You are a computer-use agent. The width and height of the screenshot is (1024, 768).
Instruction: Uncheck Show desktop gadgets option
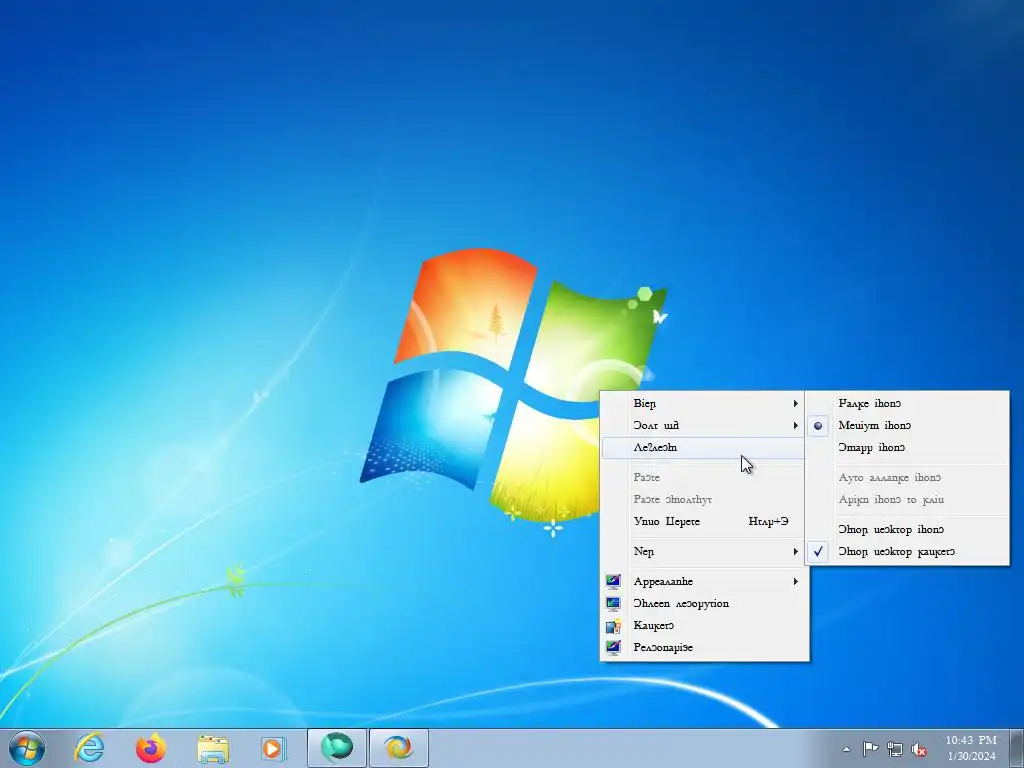click(x=907, y=552)
